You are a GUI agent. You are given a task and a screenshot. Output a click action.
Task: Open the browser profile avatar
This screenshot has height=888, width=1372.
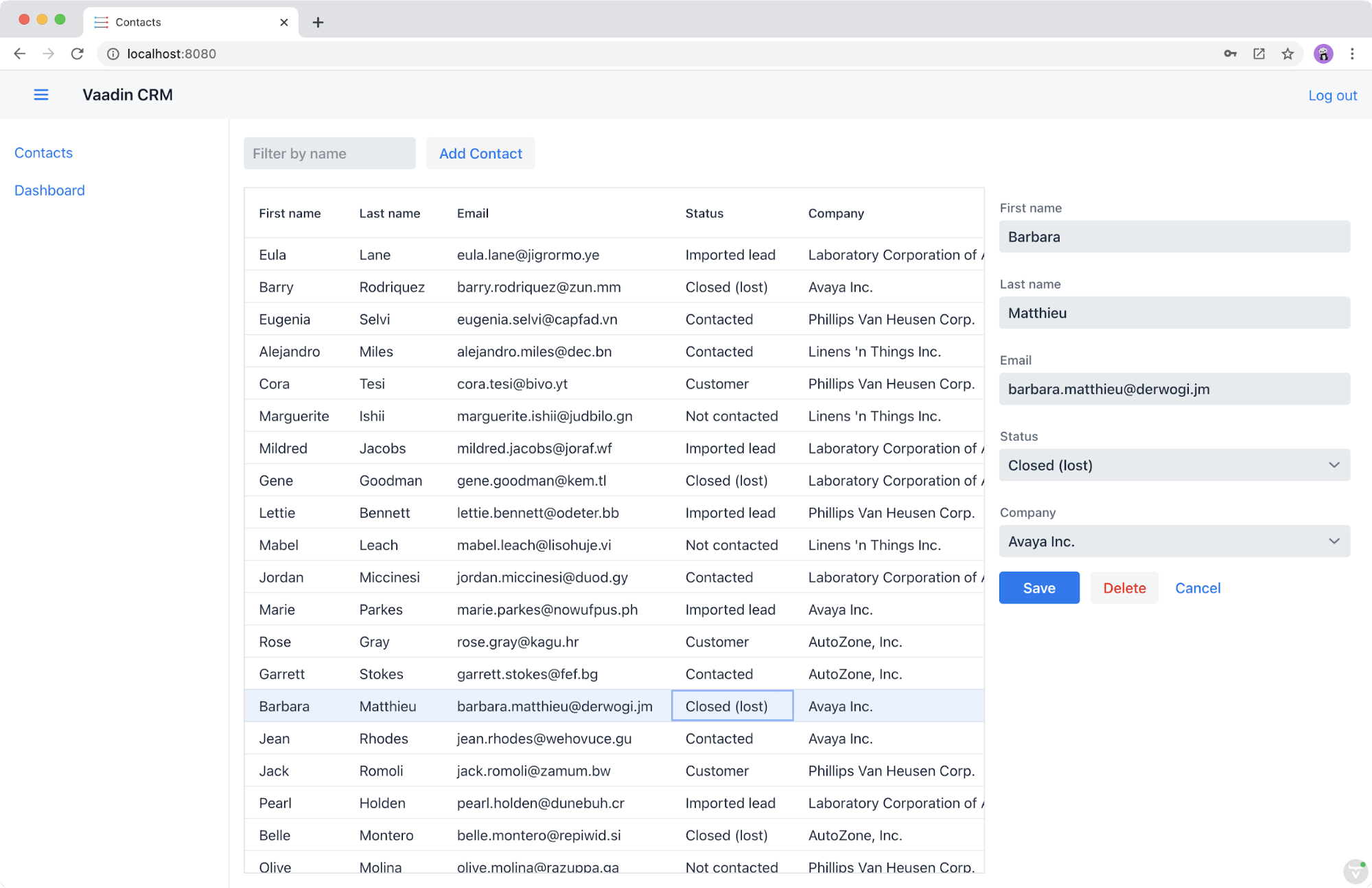tap(1323, 54)
